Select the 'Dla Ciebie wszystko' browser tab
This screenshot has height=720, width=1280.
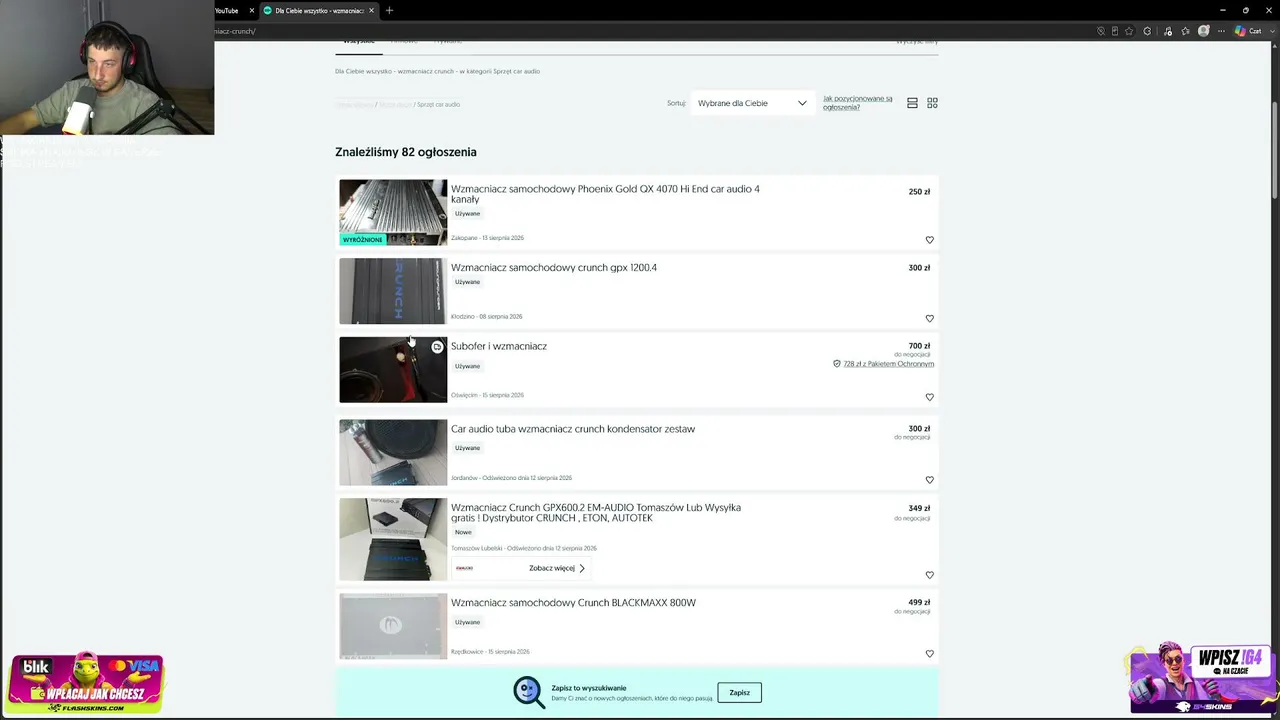click(319, 11)
